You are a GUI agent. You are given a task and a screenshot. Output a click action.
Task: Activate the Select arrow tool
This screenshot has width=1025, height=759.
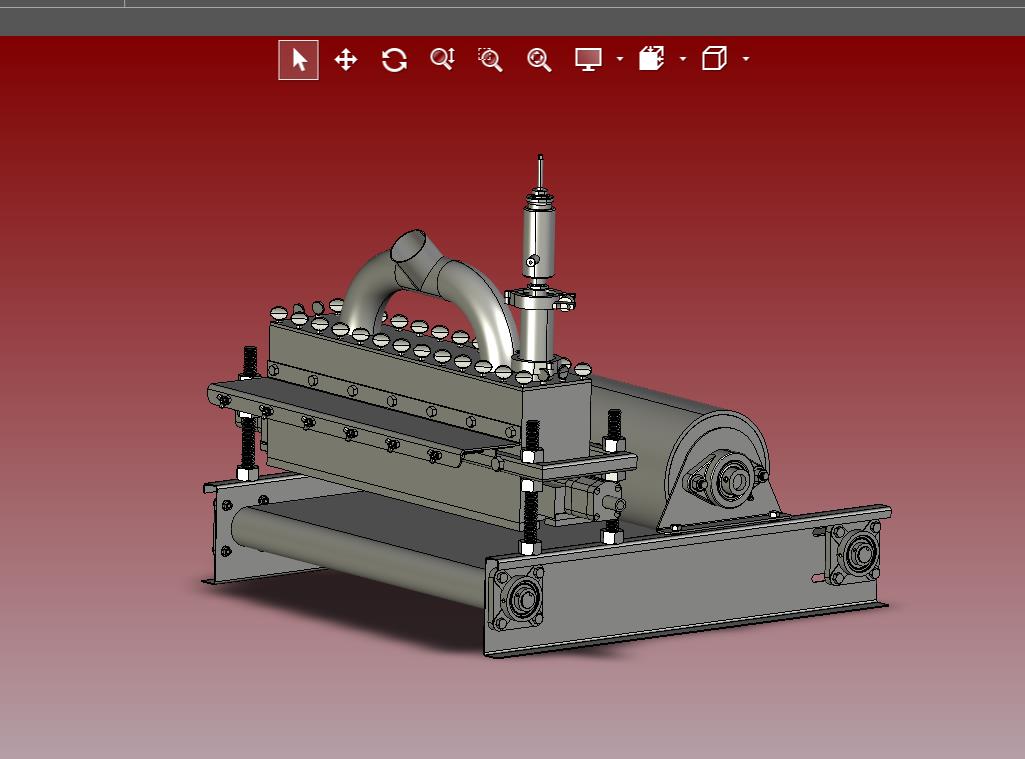coord(298,59)
